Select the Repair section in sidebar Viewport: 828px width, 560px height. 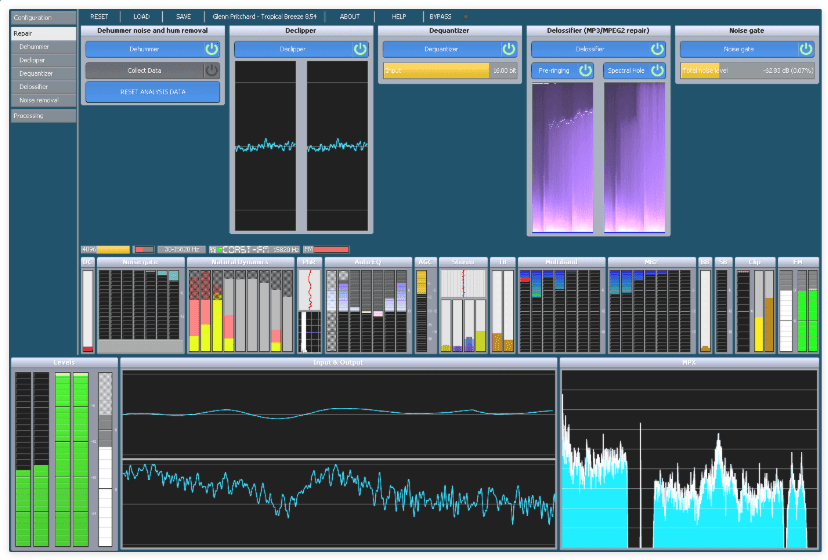(43, 33)
